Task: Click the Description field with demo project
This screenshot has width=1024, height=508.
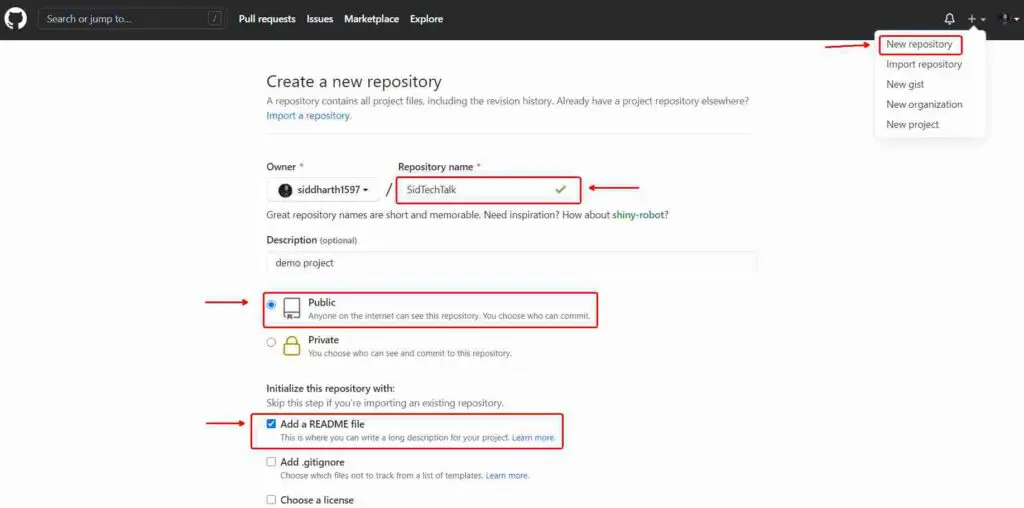Action: coord(512,263)
